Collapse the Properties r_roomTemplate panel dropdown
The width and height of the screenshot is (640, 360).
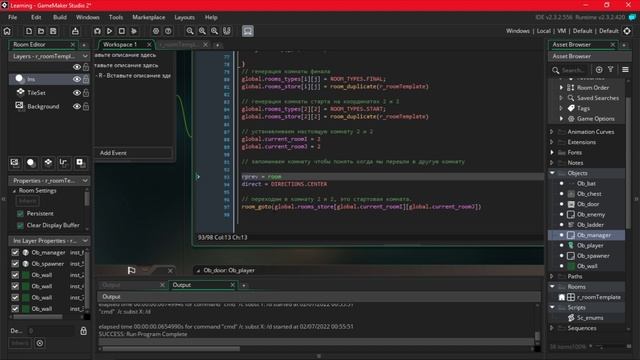tap(85, 180)
